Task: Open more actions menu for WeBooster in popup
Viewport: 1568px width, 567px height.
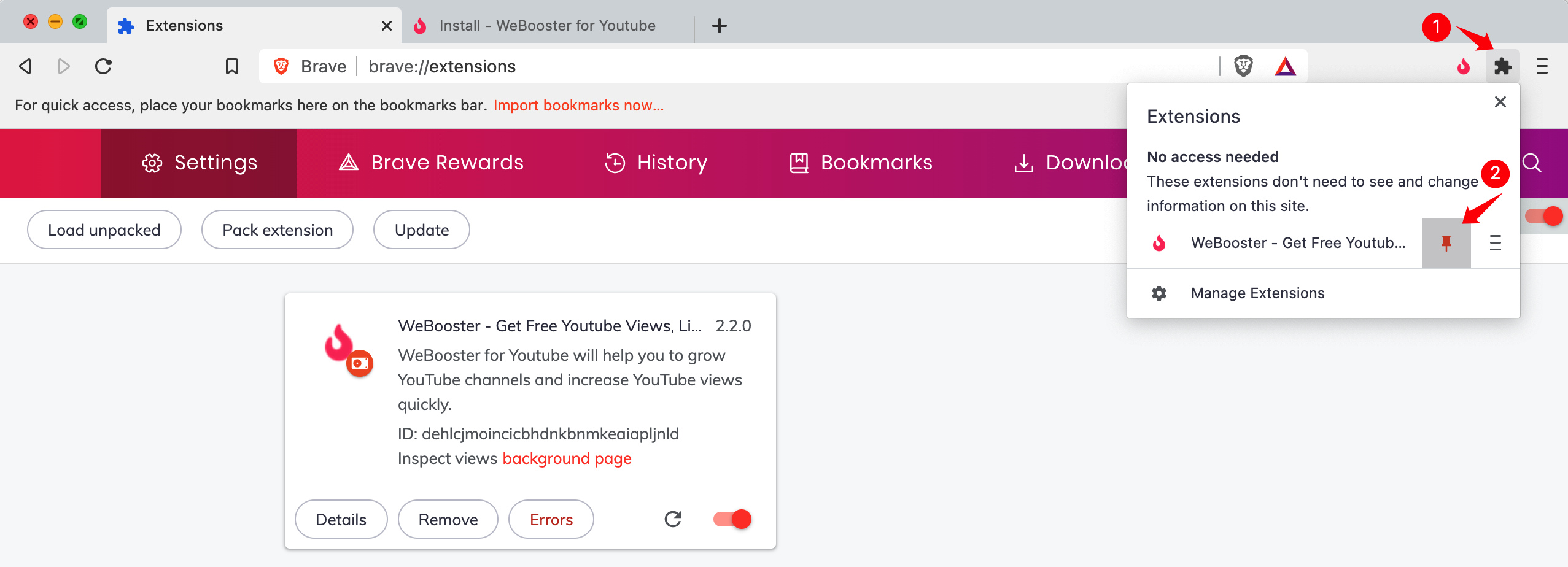Action: [1495, 243]
